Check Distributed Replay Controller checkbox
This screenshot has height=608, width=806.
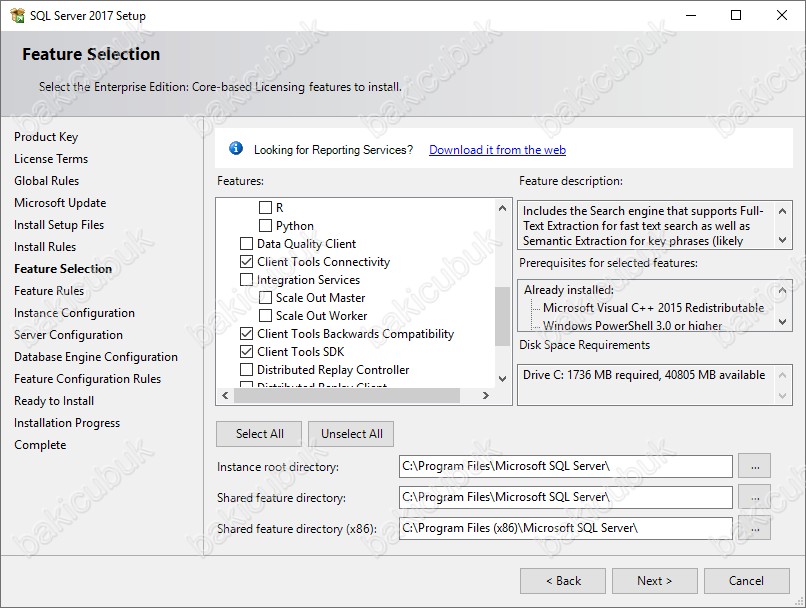[x=247, y=370]
